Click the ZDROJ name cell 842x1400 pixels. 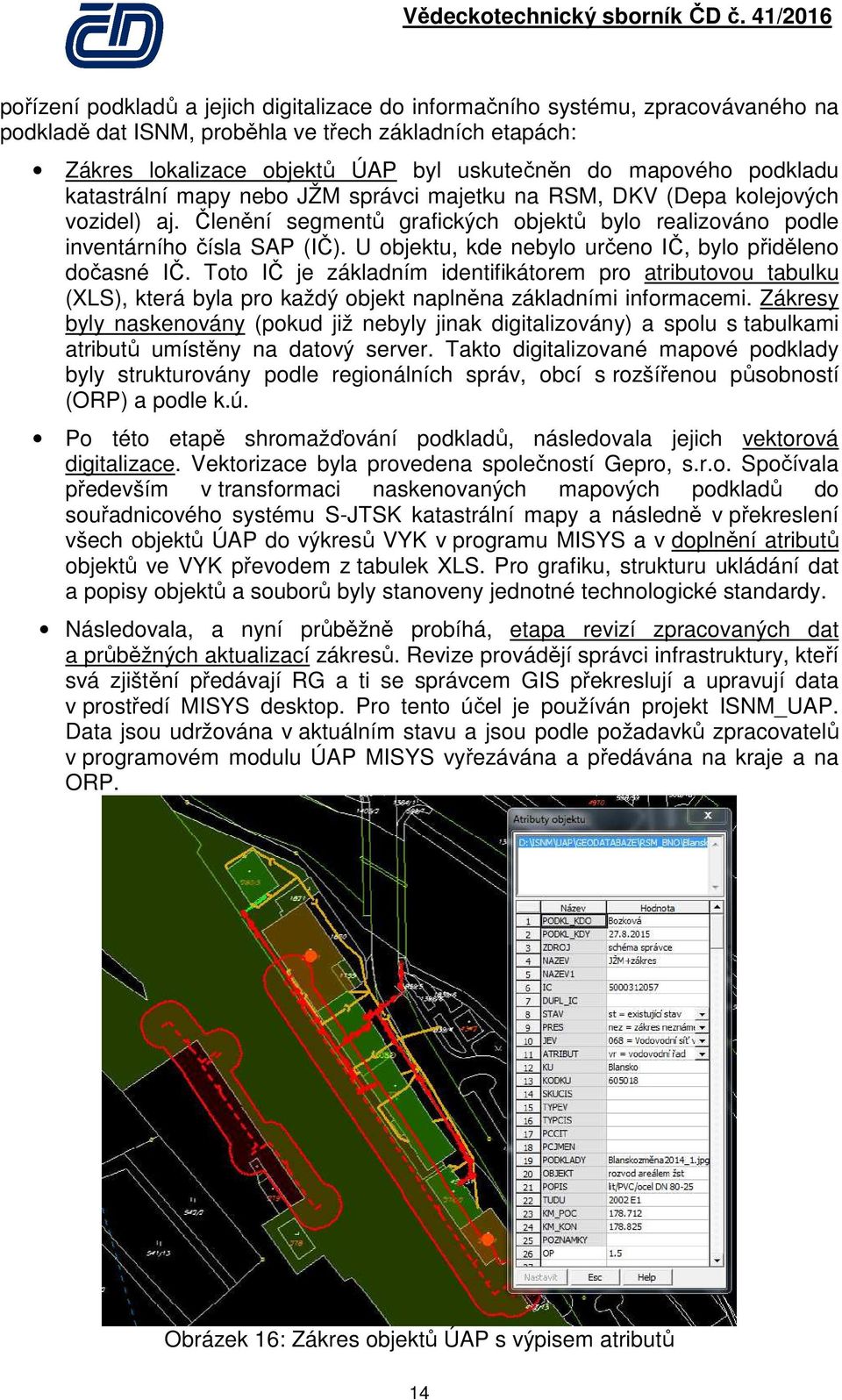(572, 947)
